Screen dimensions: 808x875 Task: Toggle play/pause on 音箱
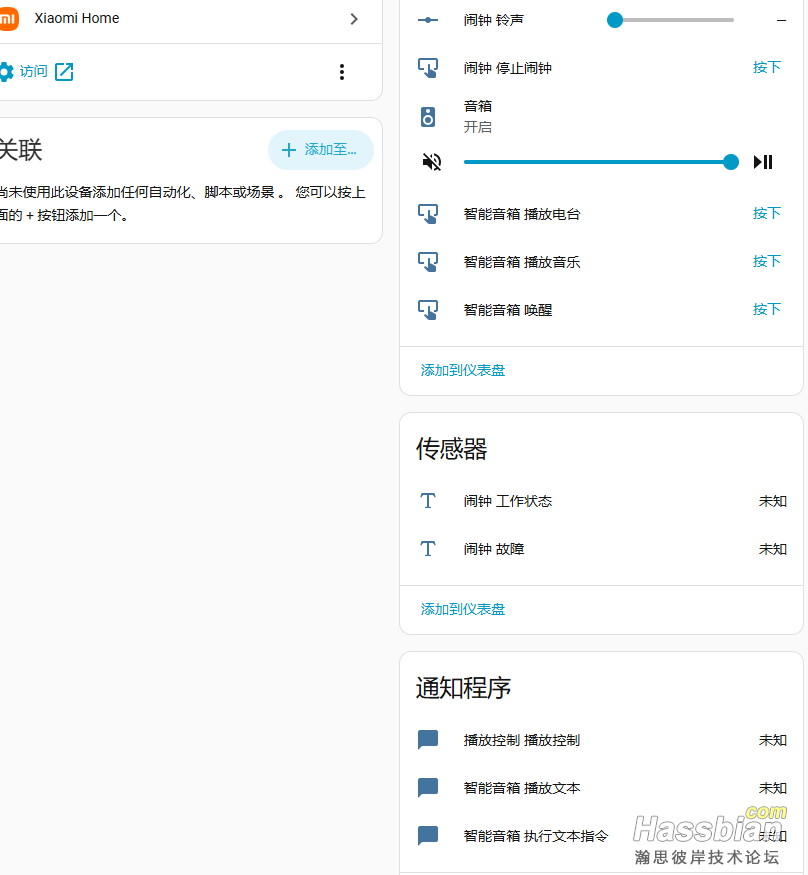click(x=763, y=162)
